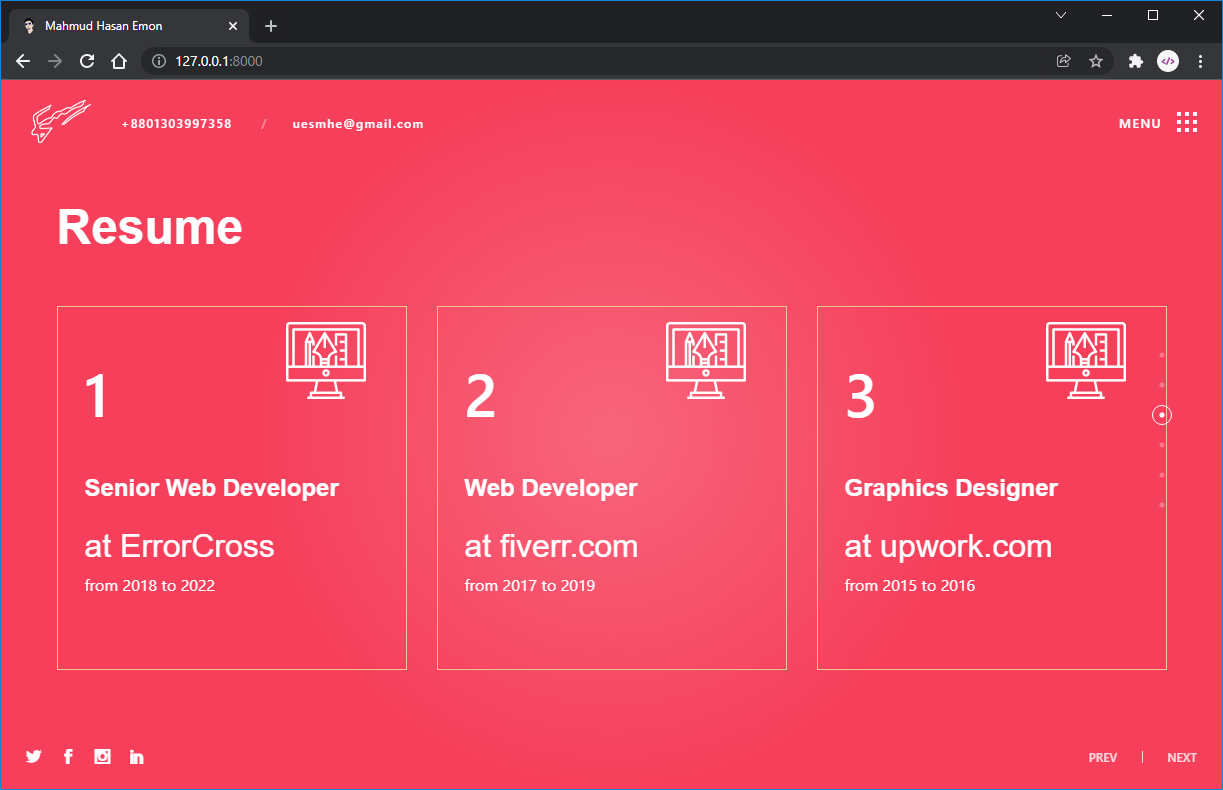The image size is (1223, 790).
Task: Click the design monitor icon in card 2
Action: 706,360
